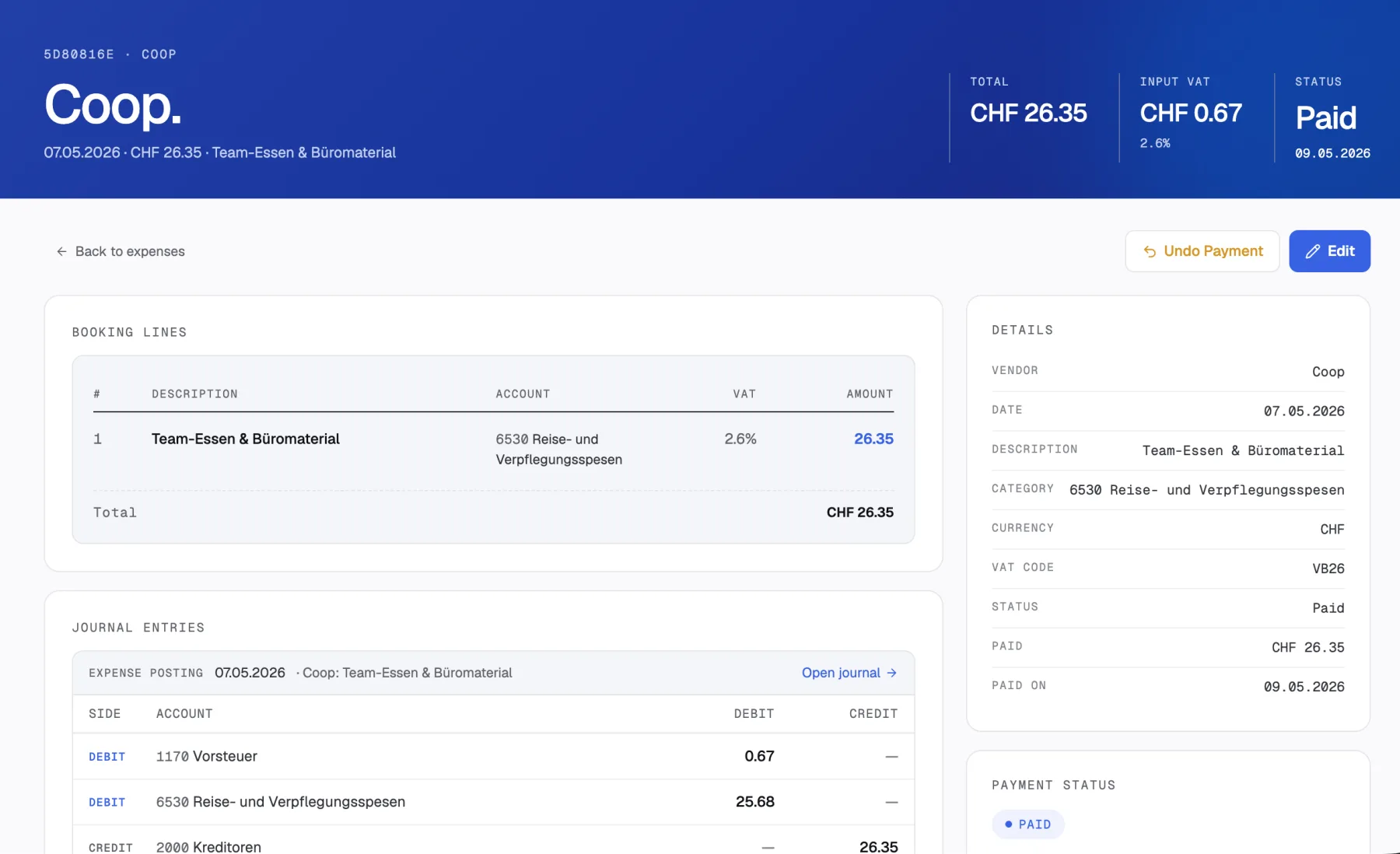
Task: Click the blue booking line amount 26.35
Action: (x=873, y=439)
